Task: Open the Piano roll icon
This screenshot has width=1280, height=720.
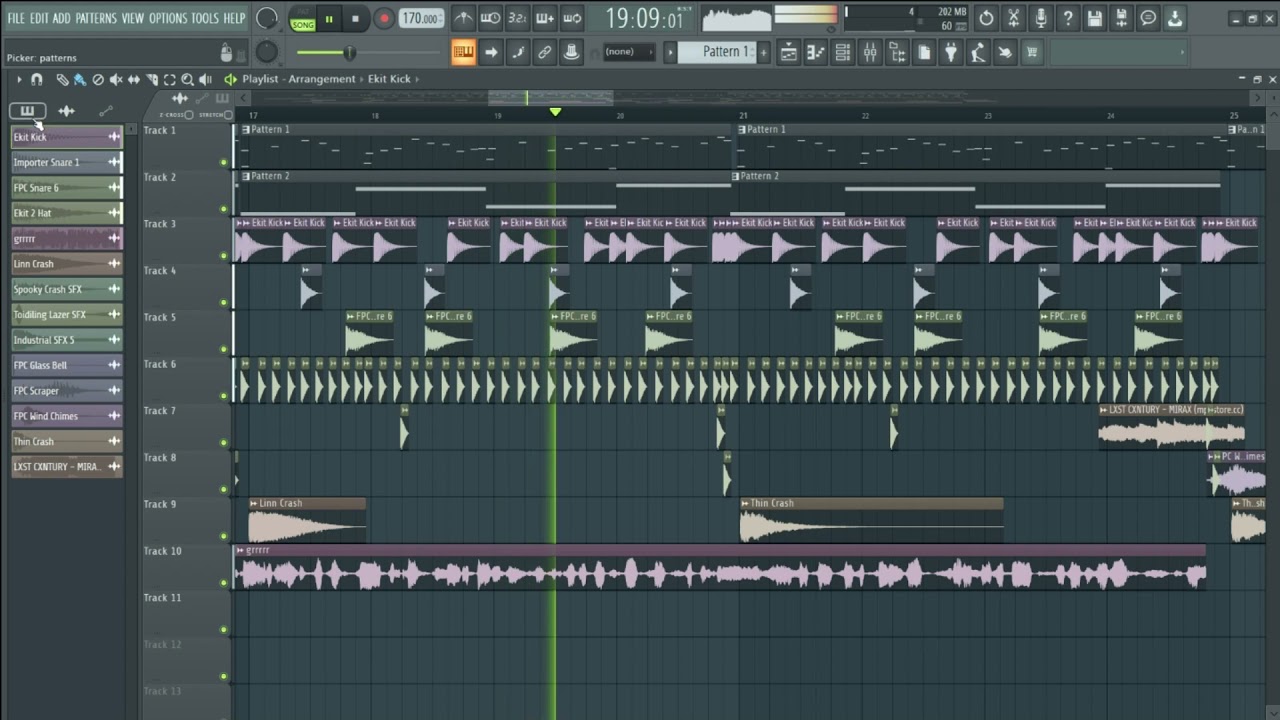Action: click(816, 52)
